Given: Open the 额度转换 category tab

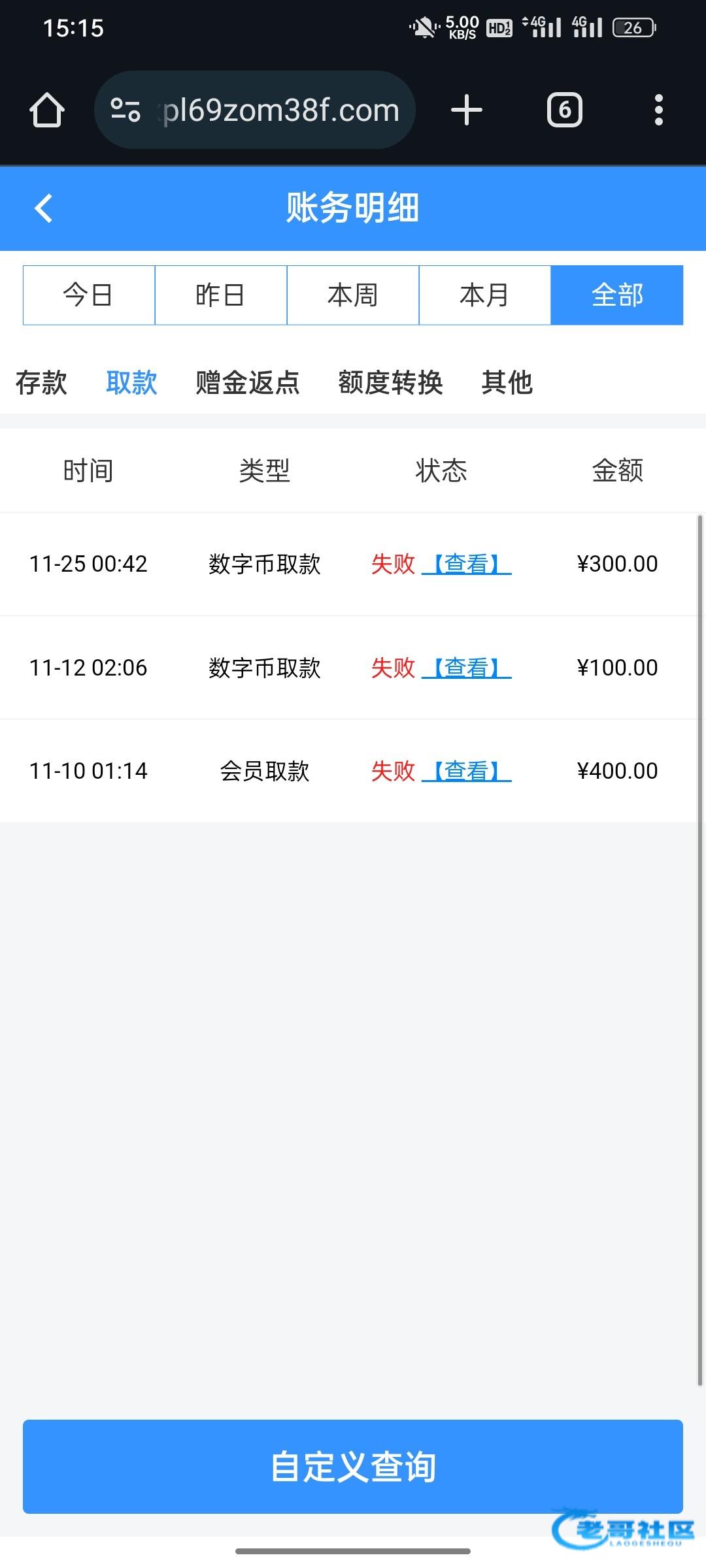Looking at the screenshot, I should 390,382.
